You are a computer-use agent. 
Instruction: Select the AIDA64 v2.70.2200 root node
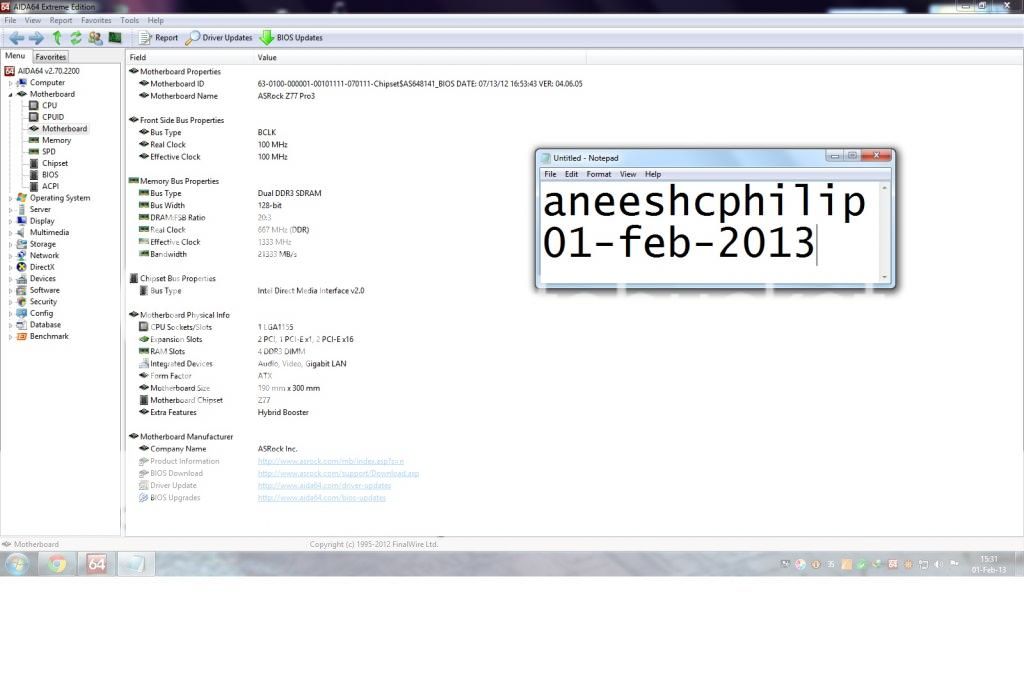pyautogui.click(x=48, y=71)
